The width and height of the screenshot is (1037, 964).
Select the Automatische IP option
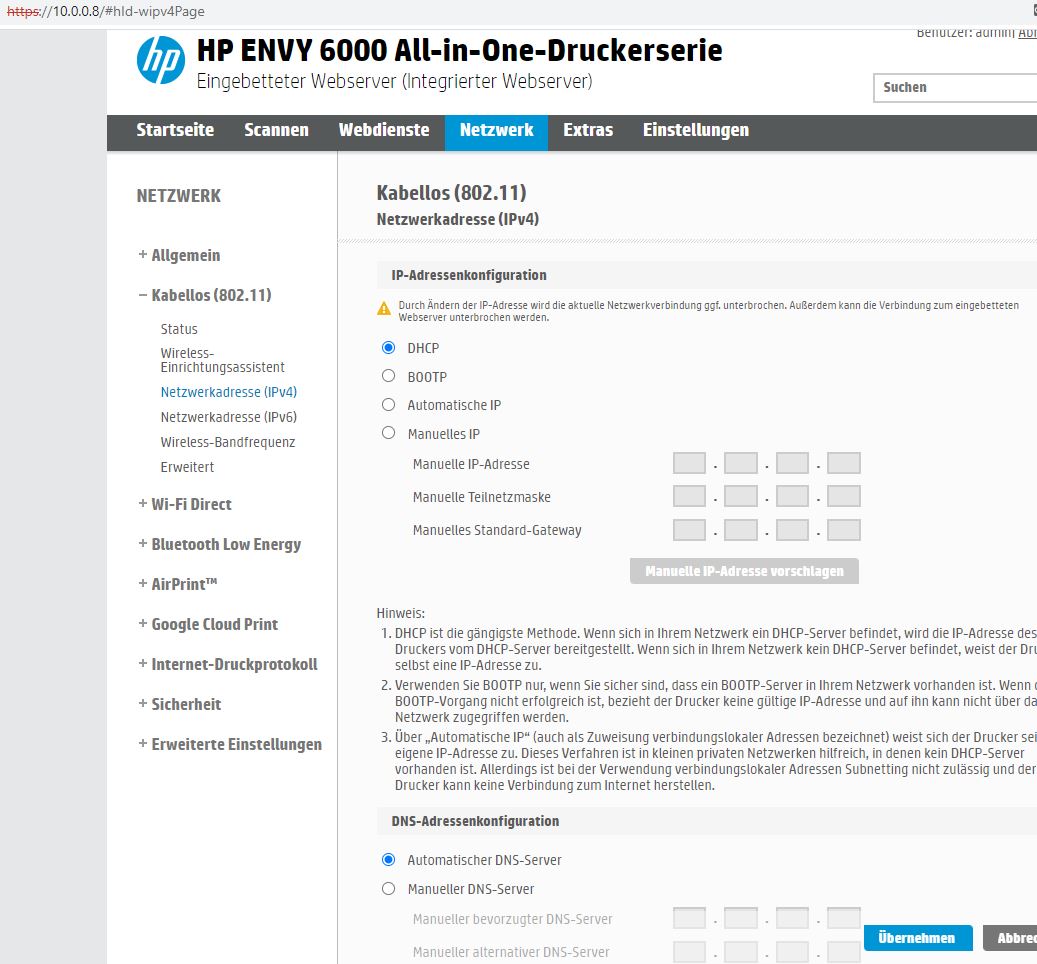388,405
